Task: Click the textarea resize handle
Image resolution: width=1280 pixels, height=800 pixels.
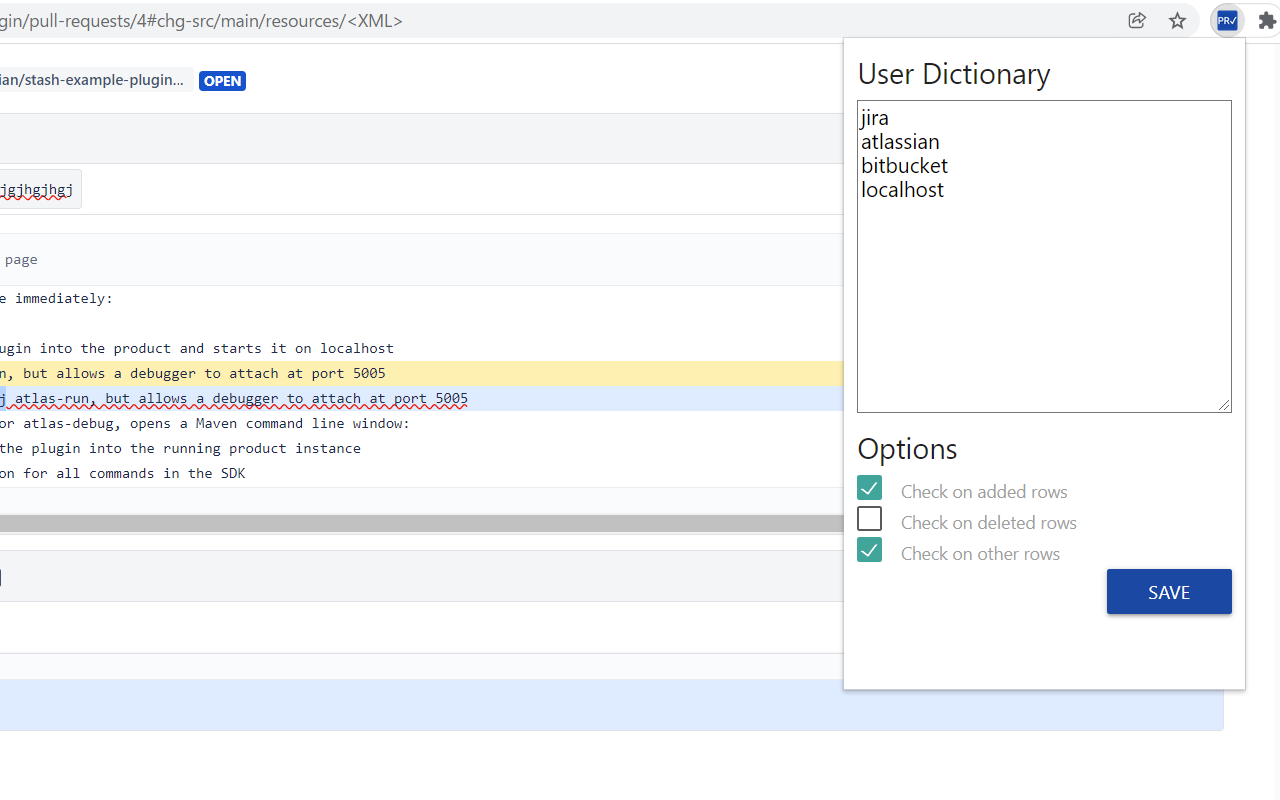Action: point(1225,405)
